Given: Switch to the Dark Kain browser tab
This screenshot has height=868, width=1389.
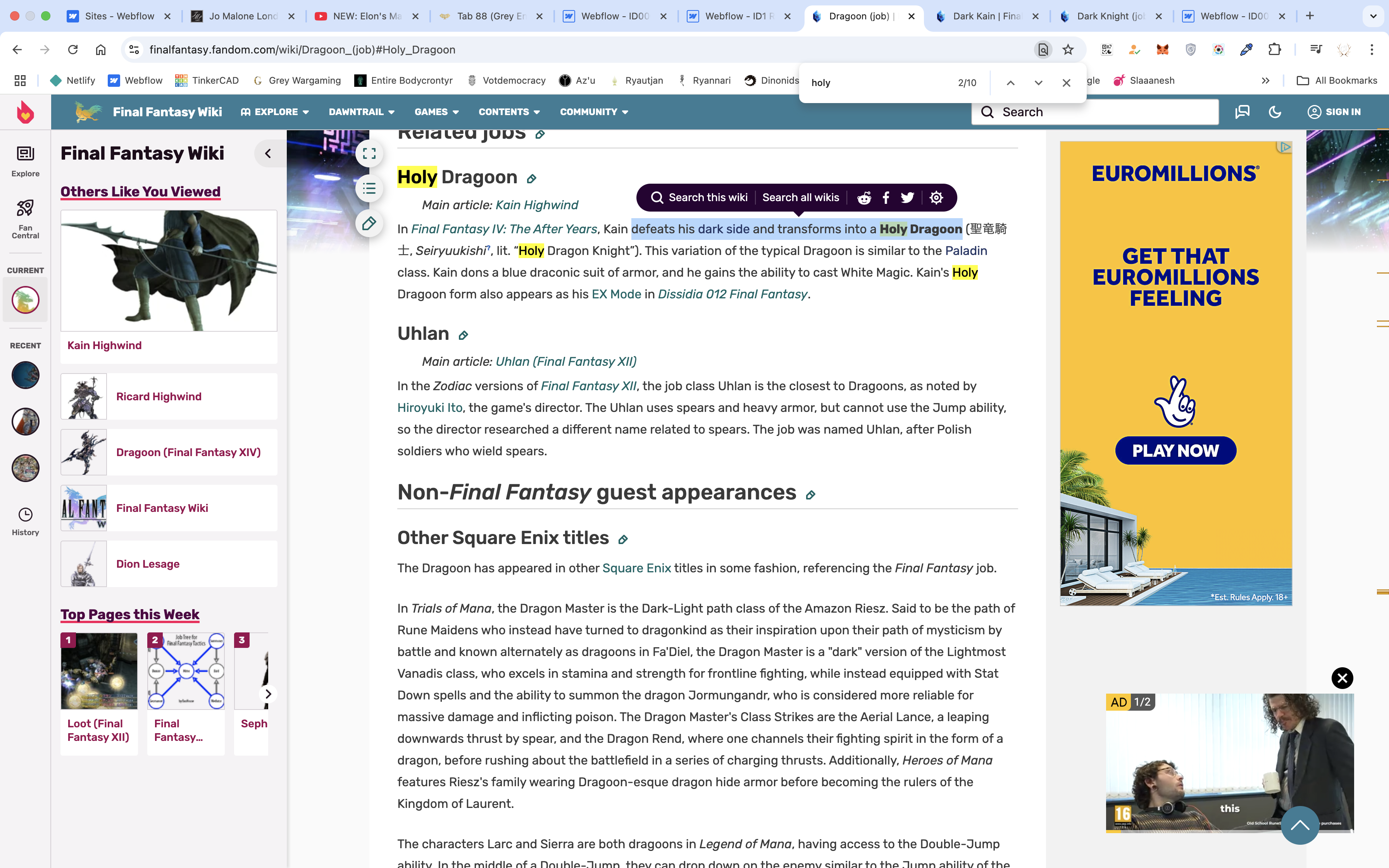Looking at the screenshot, I should click(986, 16).
